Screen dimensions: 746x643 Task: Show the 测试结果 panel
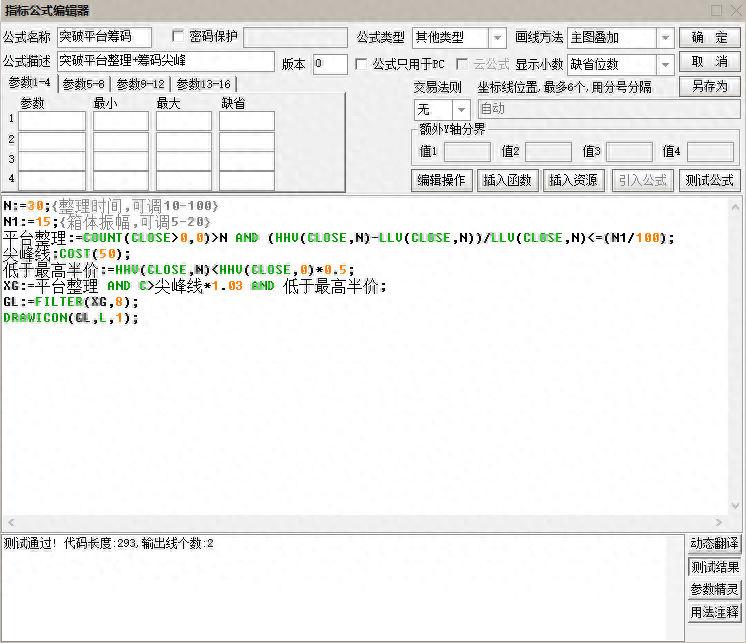pyautogui.click(x=714, y=567)
